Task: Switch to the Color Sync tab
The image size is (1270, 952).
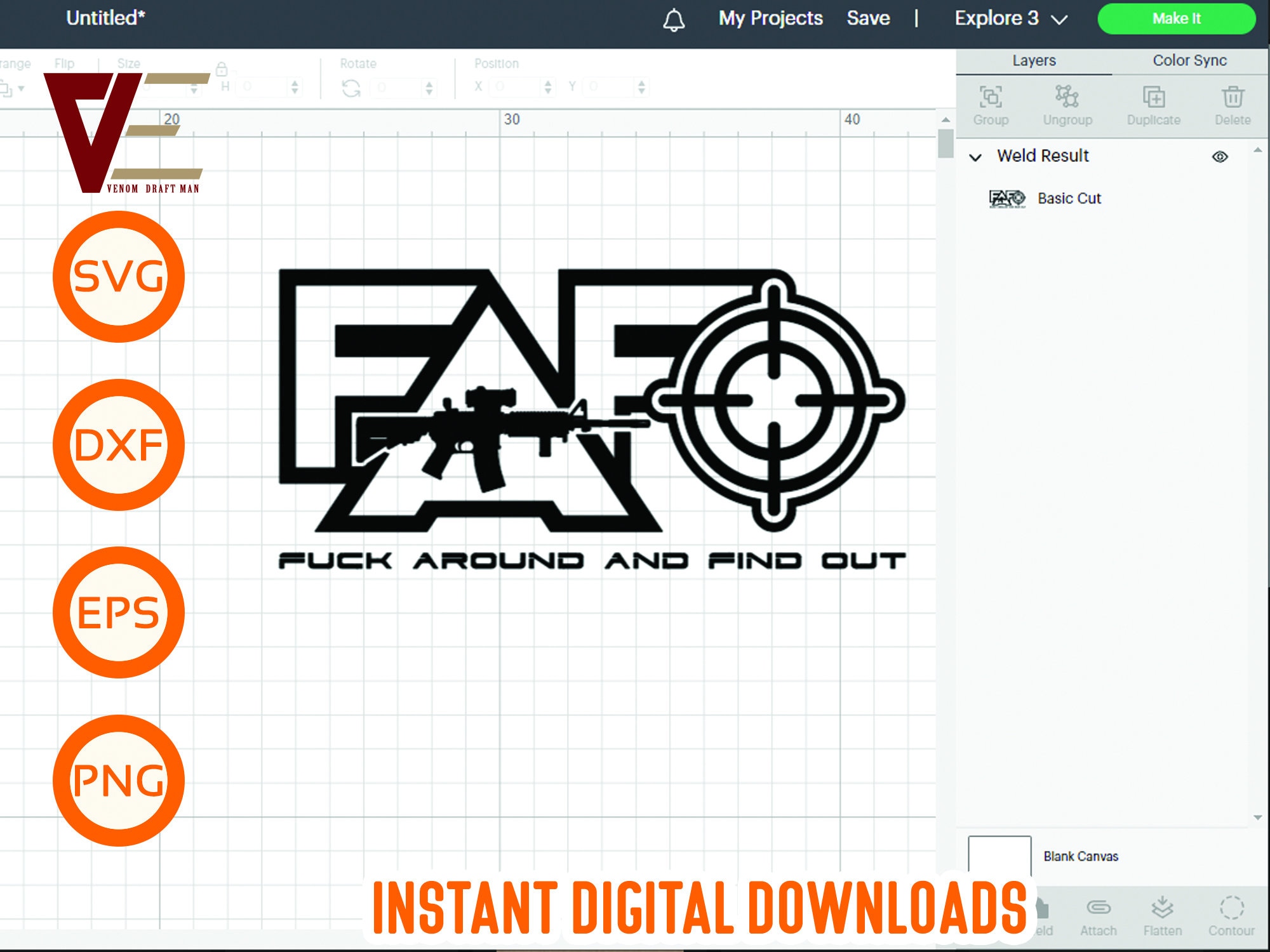Action: pyautogui.click(x=1189, y=60)
